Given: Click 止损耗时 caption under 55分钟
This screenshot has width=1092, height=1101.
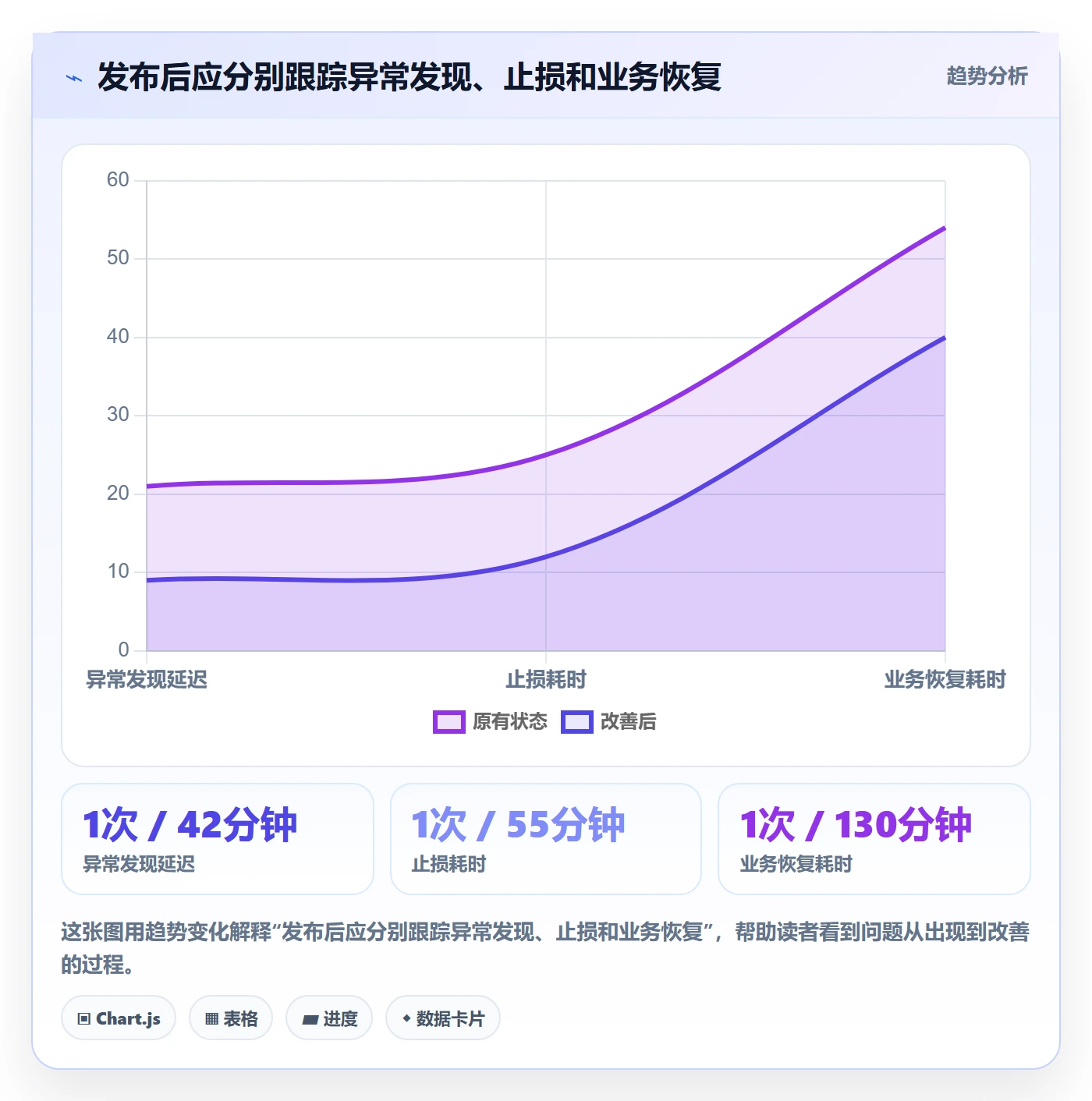Looking at the screenshot, I should (x=448, y=865).
